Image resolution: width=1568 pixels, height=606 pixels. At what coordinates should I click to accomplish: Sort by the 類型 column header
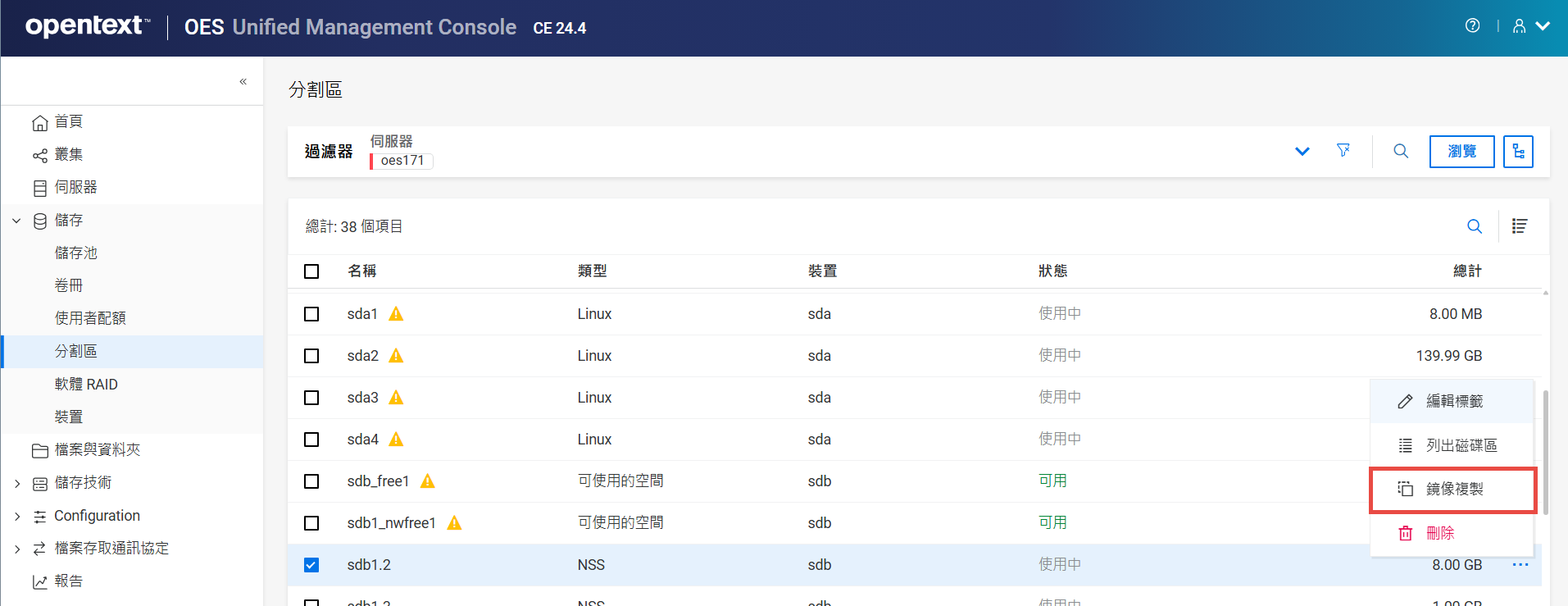(593, 271)
